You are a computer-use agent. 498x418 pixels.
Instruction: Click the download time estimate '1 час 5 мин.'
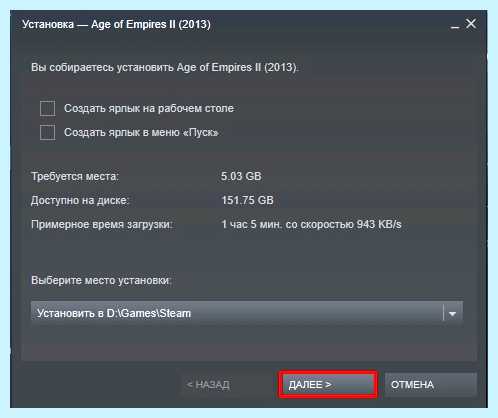(x=252, y=224)
